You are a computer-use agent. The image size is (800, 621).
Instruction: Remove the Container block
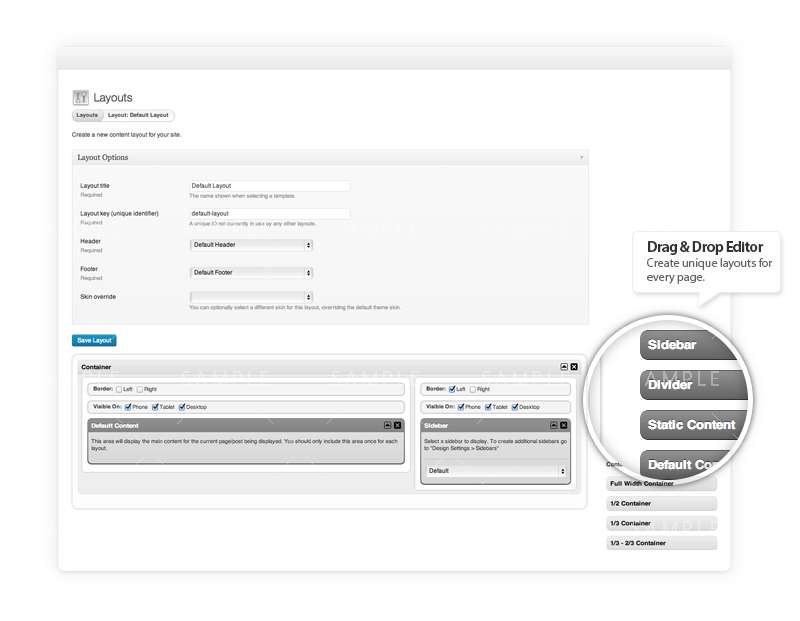574,367
